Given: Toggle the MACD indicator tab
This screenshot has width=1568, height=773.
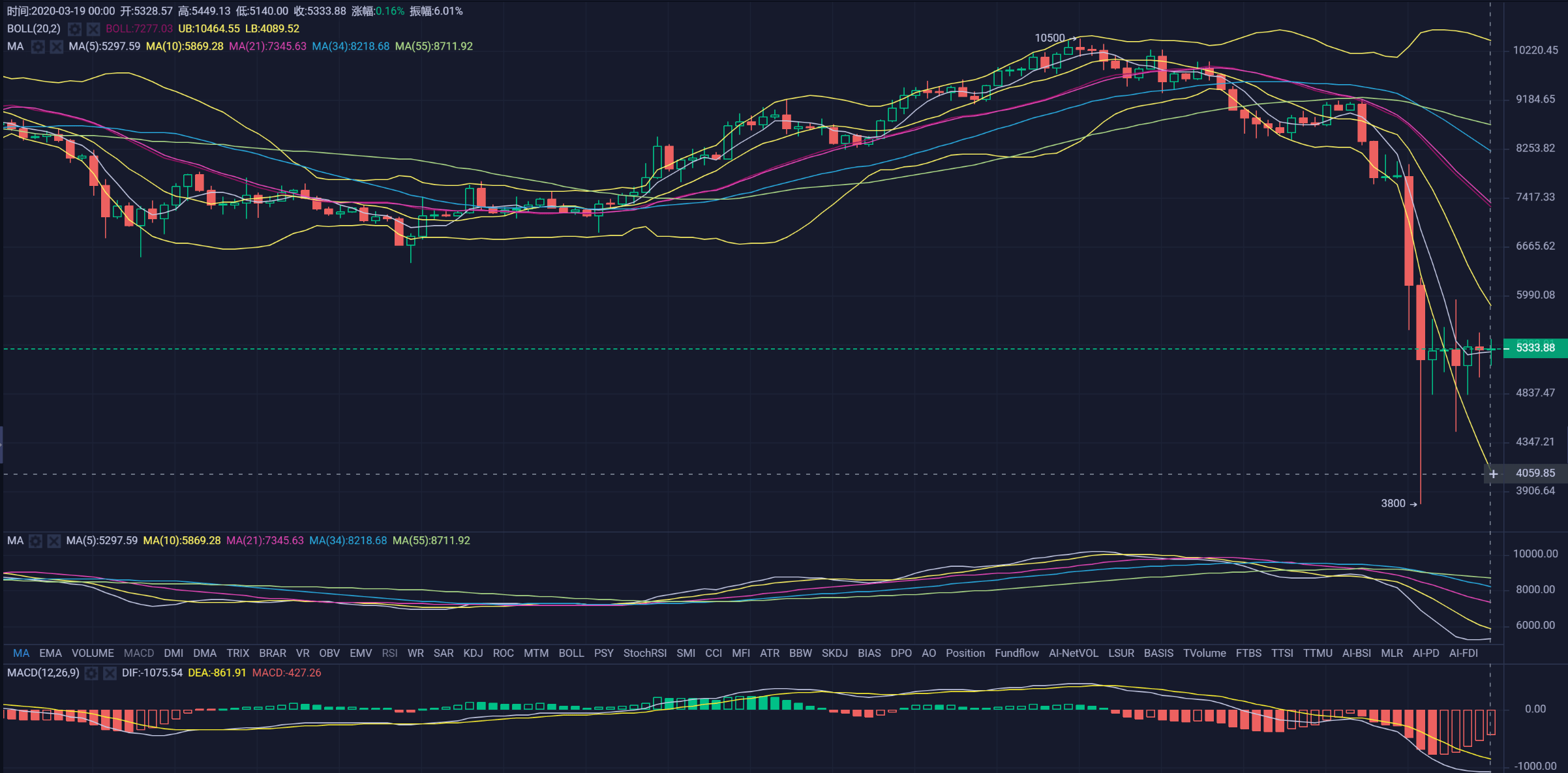Looking at the screenshot, I should [x=139, y=653].
